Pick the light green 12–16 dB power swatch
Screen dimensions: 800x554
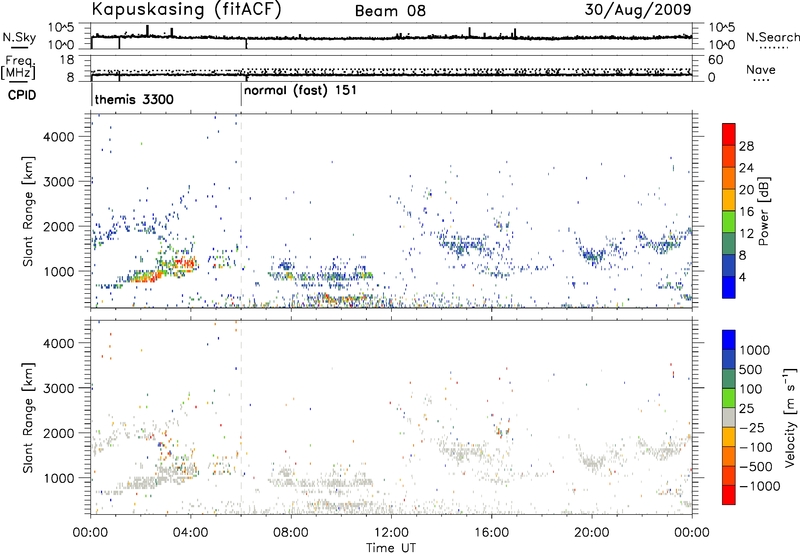coord(729,222)
